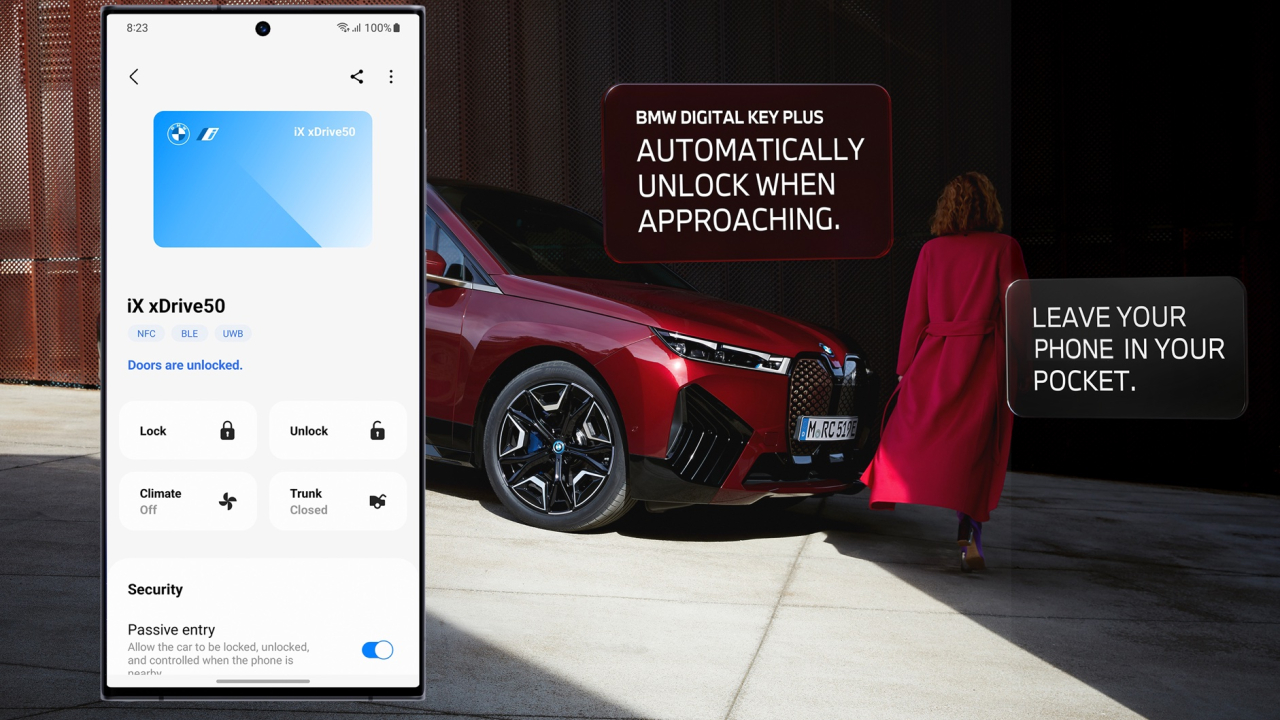Select the NFC connectivity chip
This screenshot has width=1280, height=720.
(146, 333)
